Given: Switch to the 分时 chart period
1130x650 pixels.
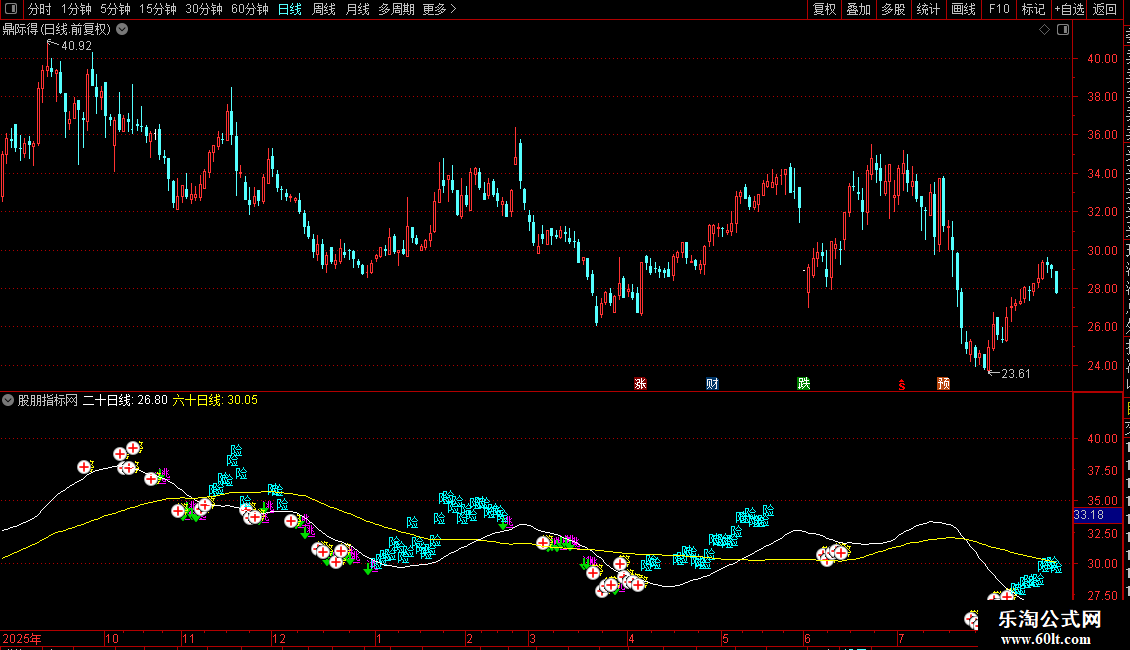Looking at the screenshot, I should [40, 9].
